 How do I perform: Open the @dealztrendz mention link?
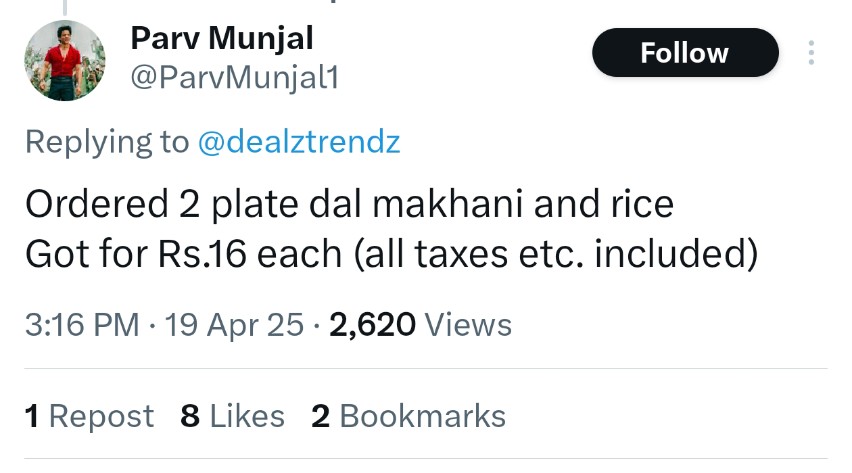[299, 141]
